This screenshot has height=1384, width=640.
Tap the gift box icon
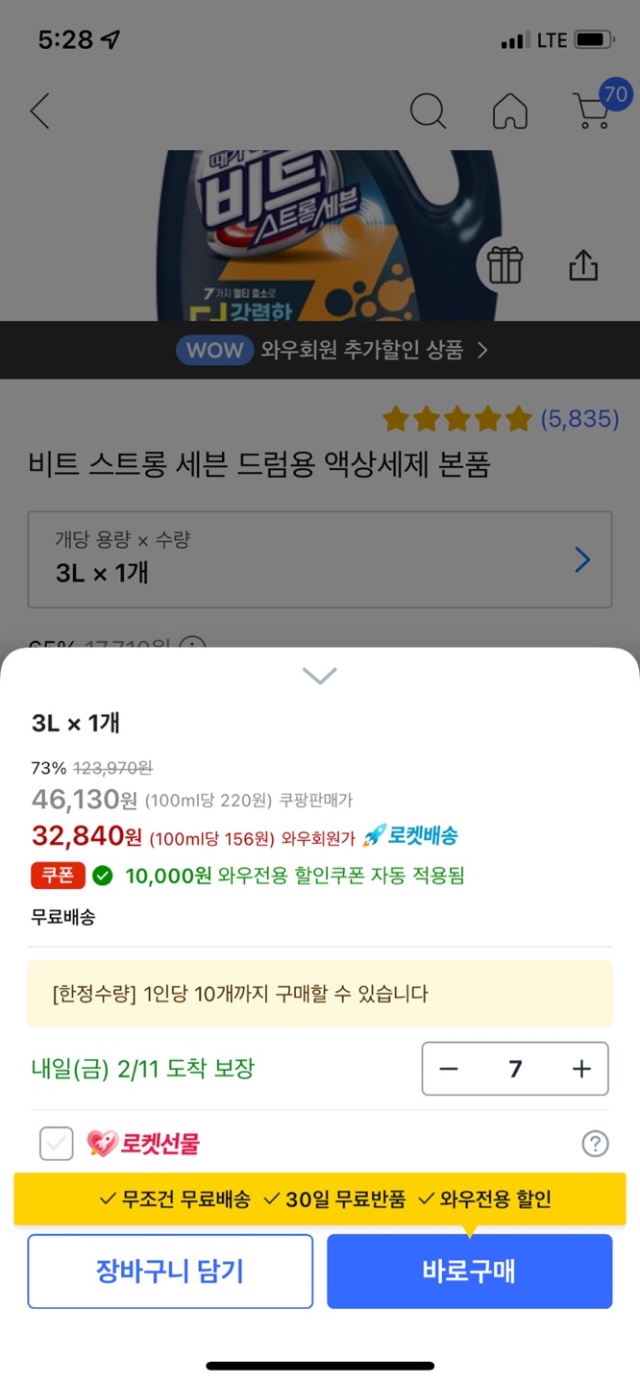pyautogui.click(x=505, y=265)
